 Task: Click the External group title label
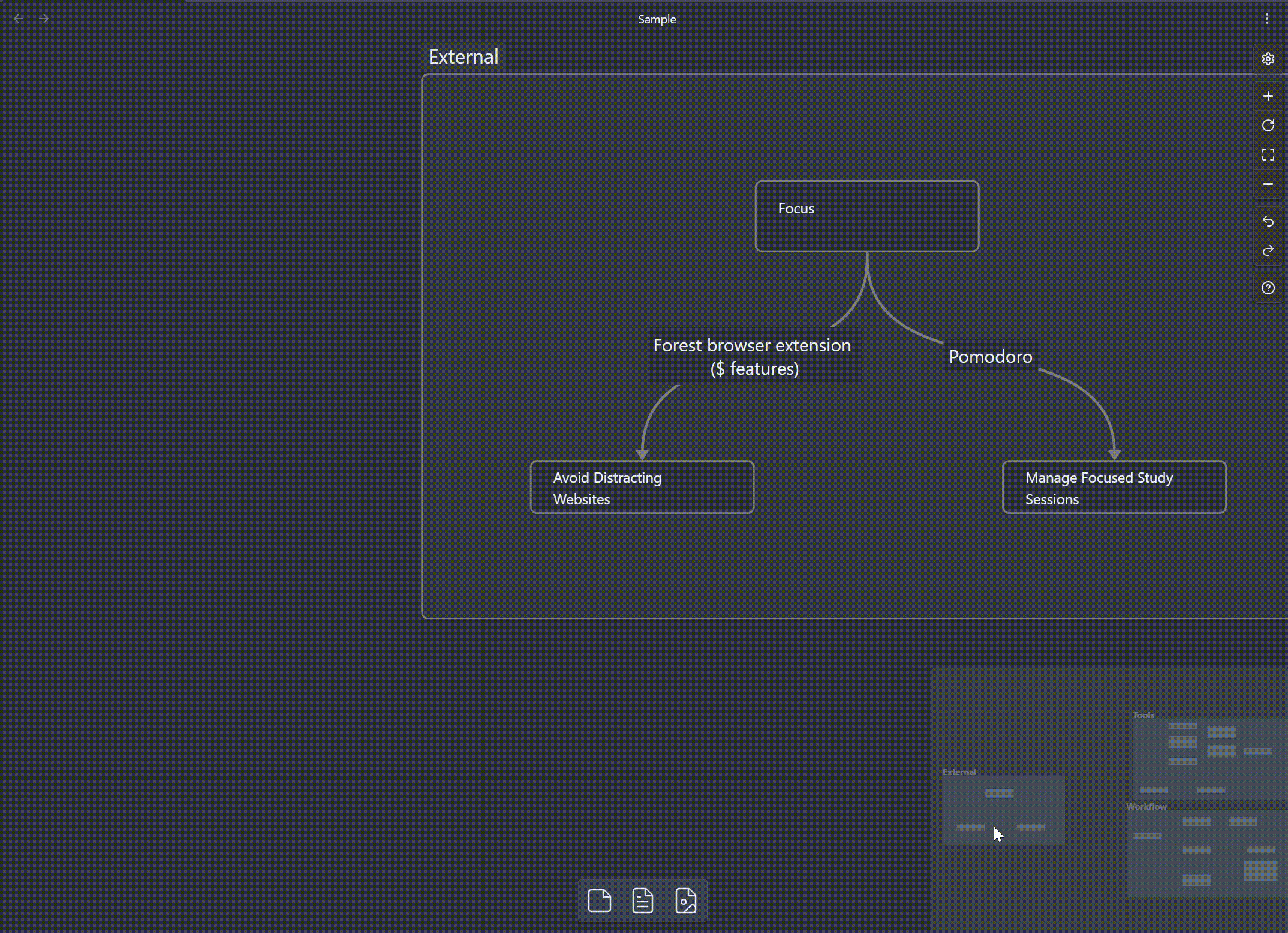(463, 57)
